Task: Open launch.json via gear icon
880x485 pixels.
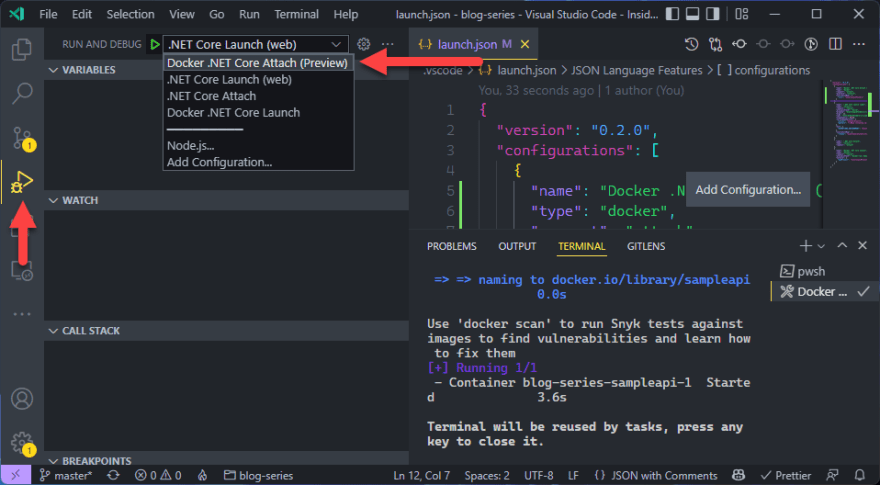Action: pyautogui.click(x=364, y=44)
